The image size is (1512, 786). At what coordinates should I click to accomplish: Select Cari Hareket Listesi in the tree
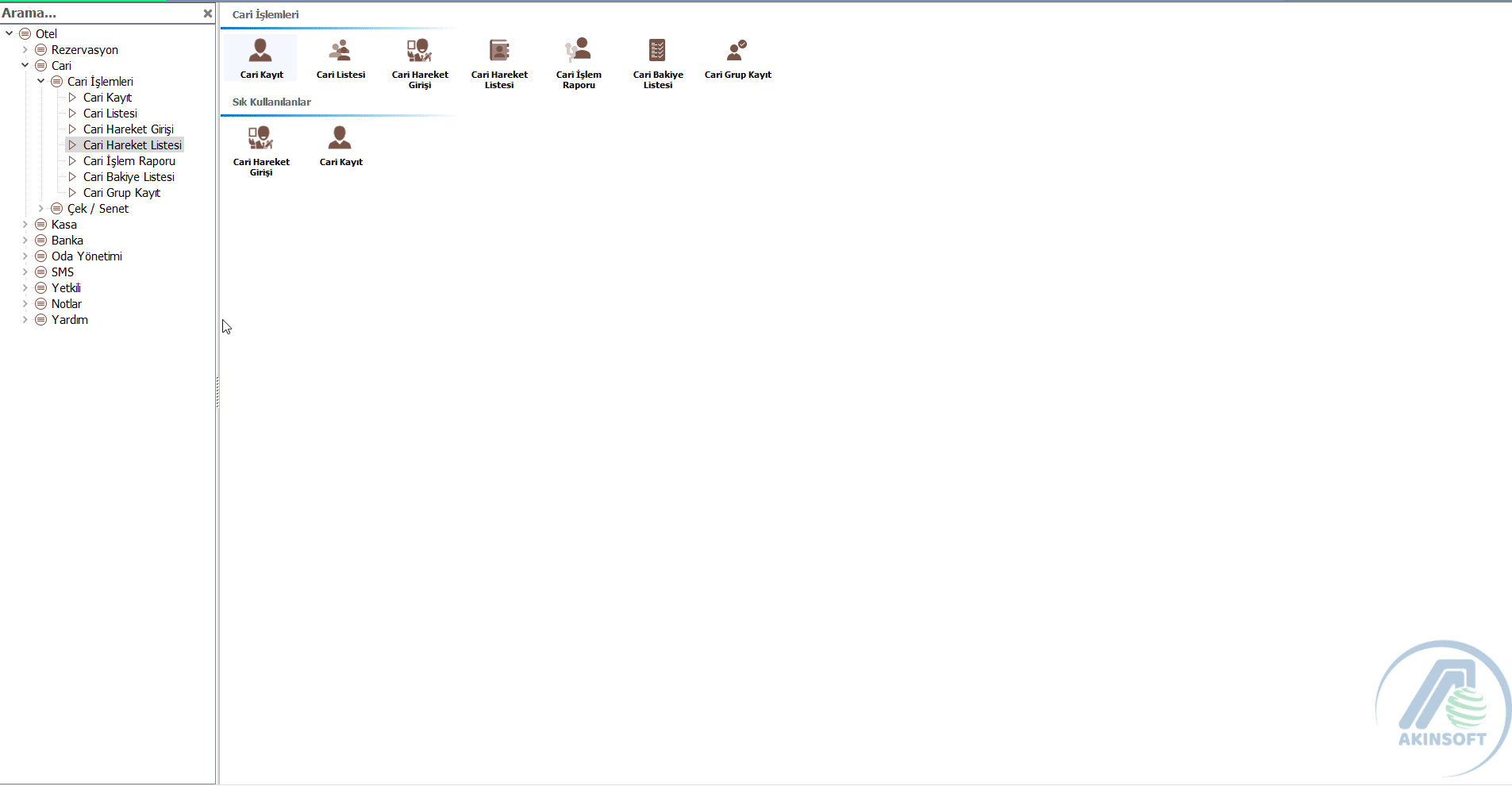[133, 144]
